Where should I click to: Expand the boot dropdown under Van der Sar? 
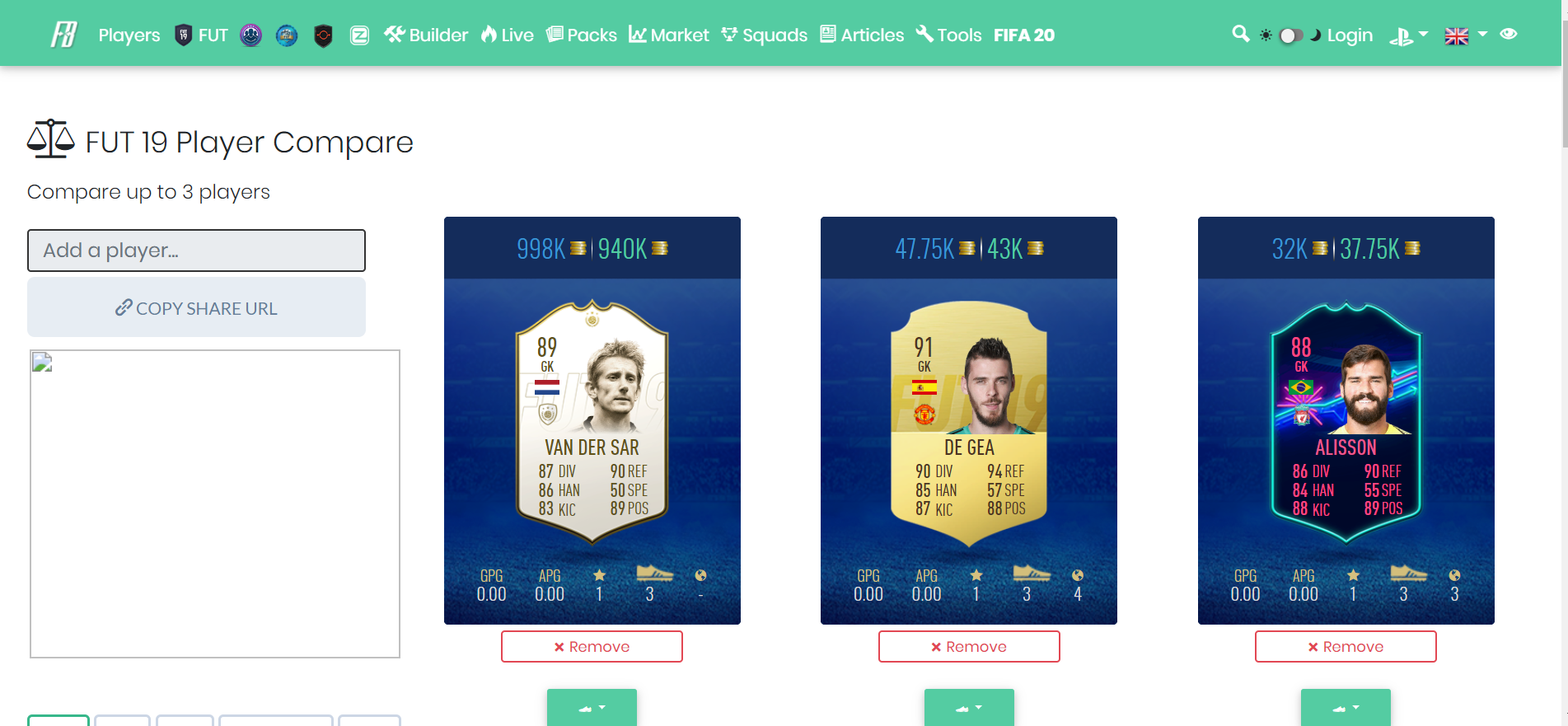click(592, 708)
